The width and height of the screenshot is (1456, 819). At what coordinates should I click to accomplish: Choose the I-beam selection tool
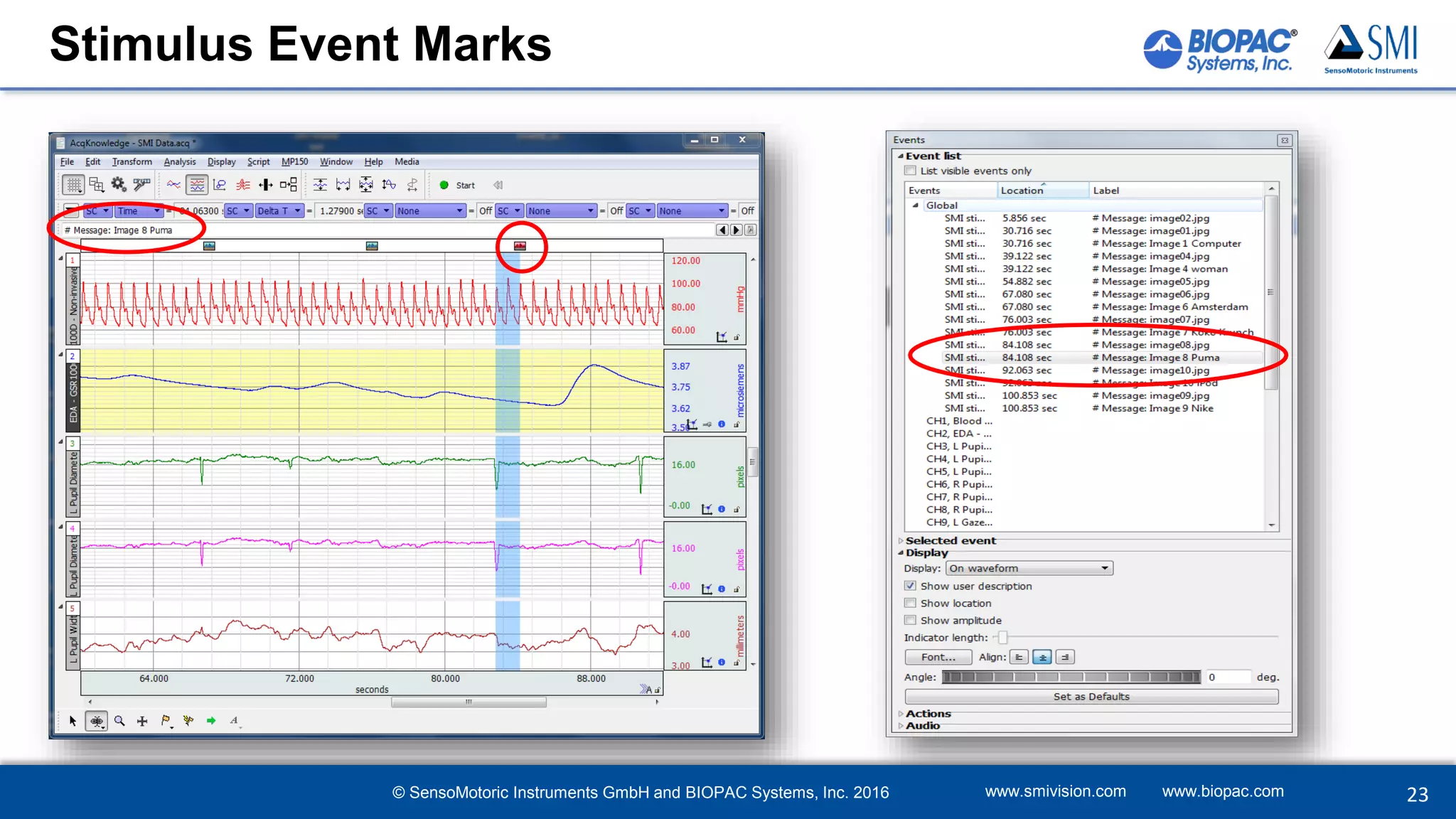[96, 721]
